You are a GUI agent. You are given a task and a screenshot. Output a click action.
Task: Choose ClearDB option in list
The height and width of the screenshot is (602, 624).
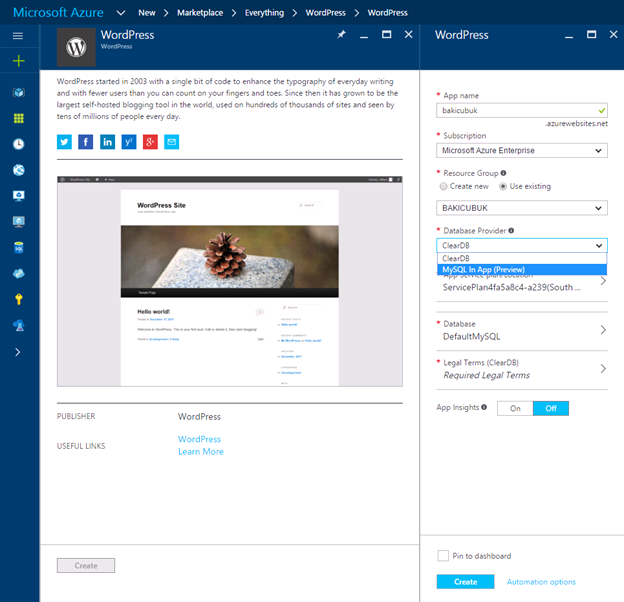522,258
